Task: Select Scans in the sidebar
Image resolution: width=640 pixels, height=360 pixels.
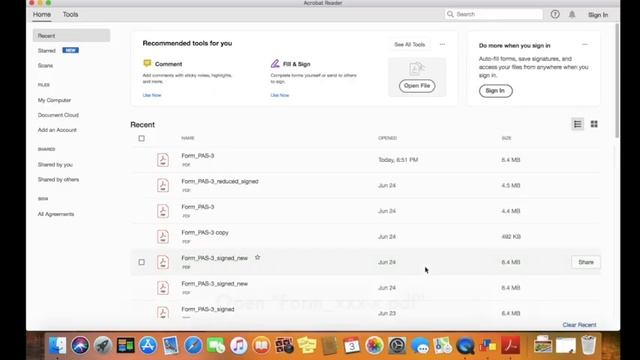Action: coord(45,65)
